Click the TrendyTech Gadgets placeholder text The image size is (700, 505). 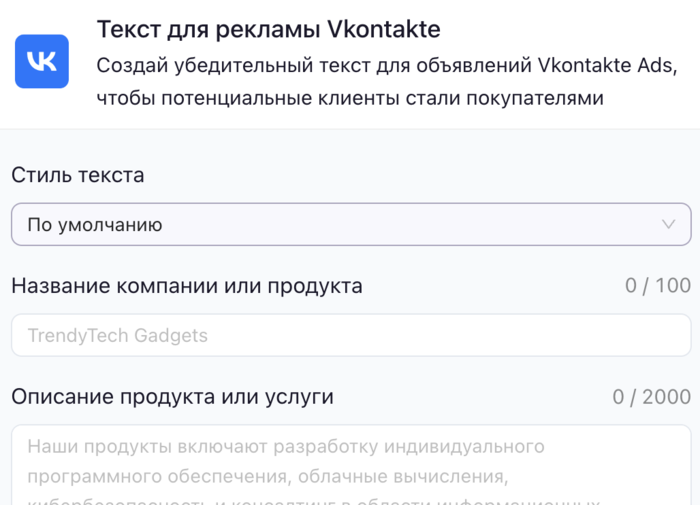[118, 335]
